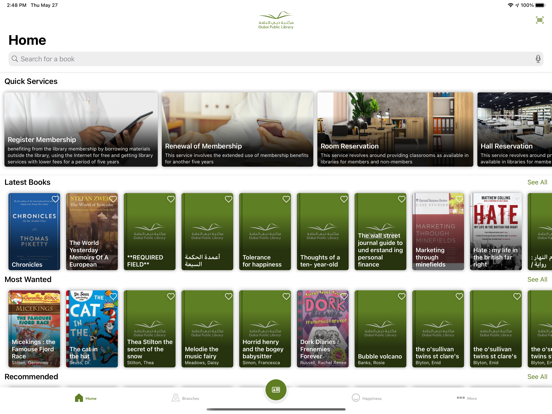Favorite Thoughts of a ten-year-old book
Viewport: 552px width, 414px height.
tap(344, 199)
